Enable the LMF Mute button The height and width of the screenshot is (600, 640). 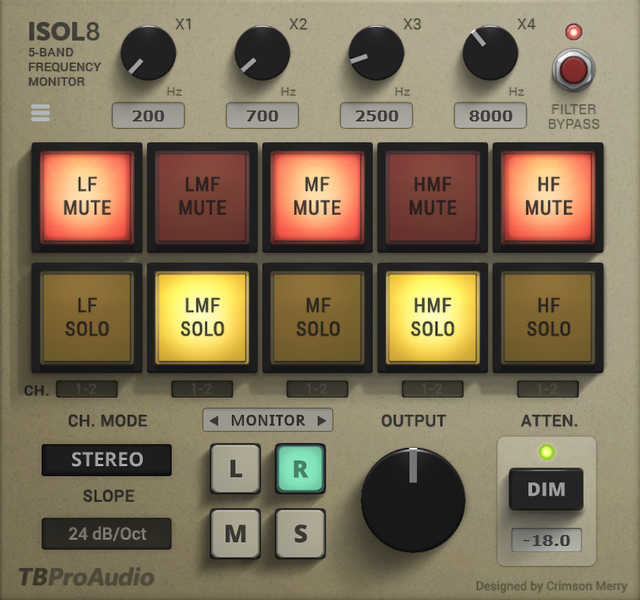(x=202, y=196)
